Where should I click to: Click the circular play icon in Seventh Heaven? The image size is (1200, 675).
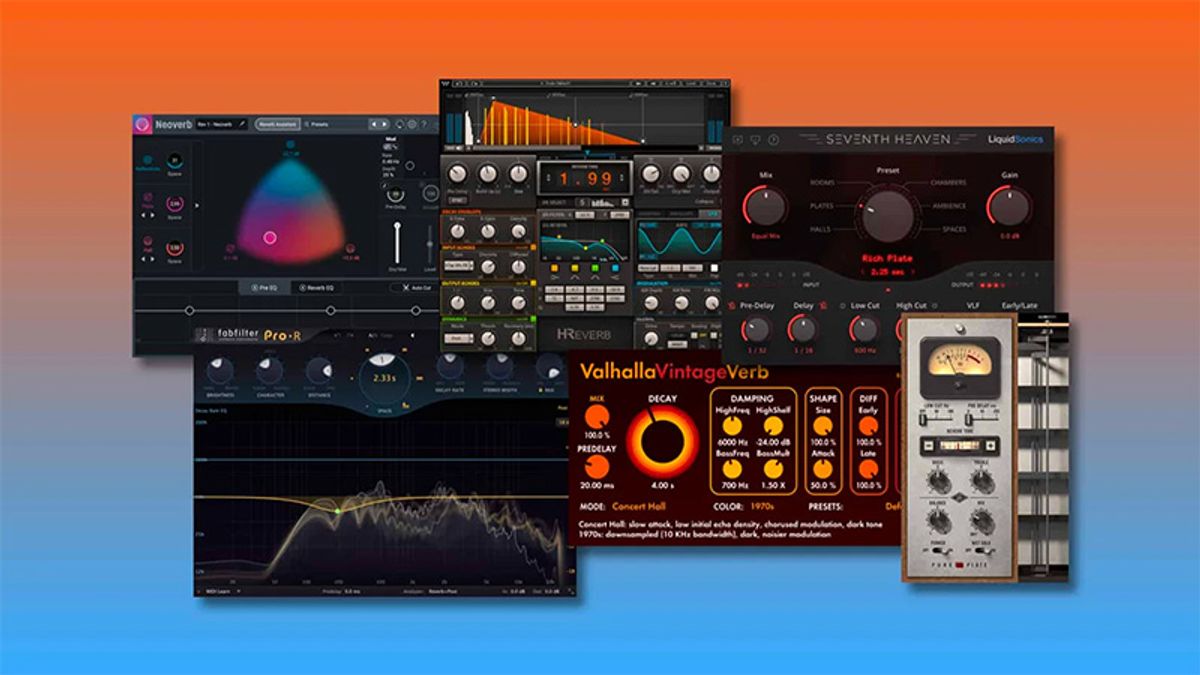(x=774, y=139)
